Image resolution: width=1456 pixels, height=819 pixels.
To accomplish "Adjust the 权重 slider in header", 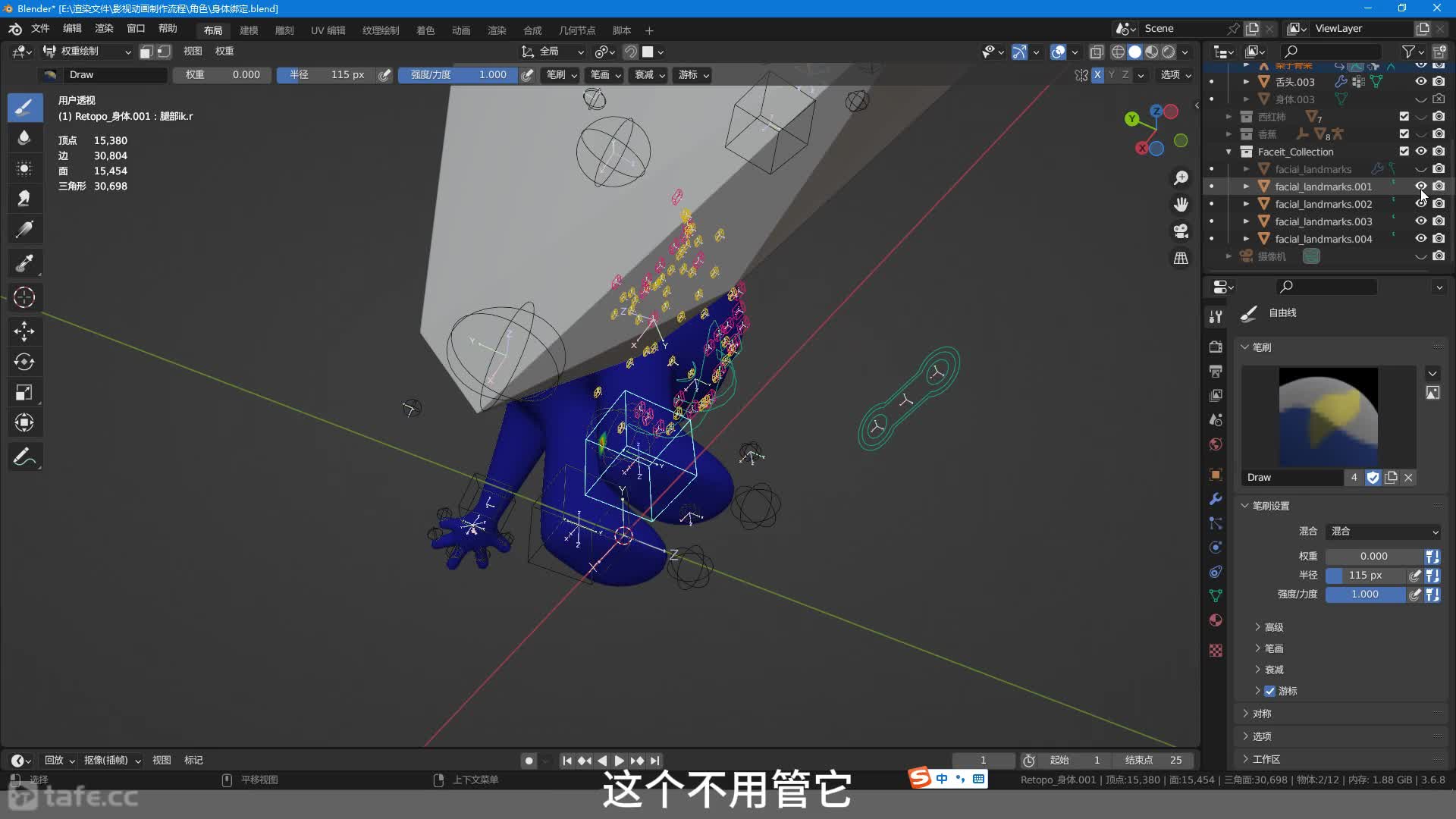I will point(222,75).
